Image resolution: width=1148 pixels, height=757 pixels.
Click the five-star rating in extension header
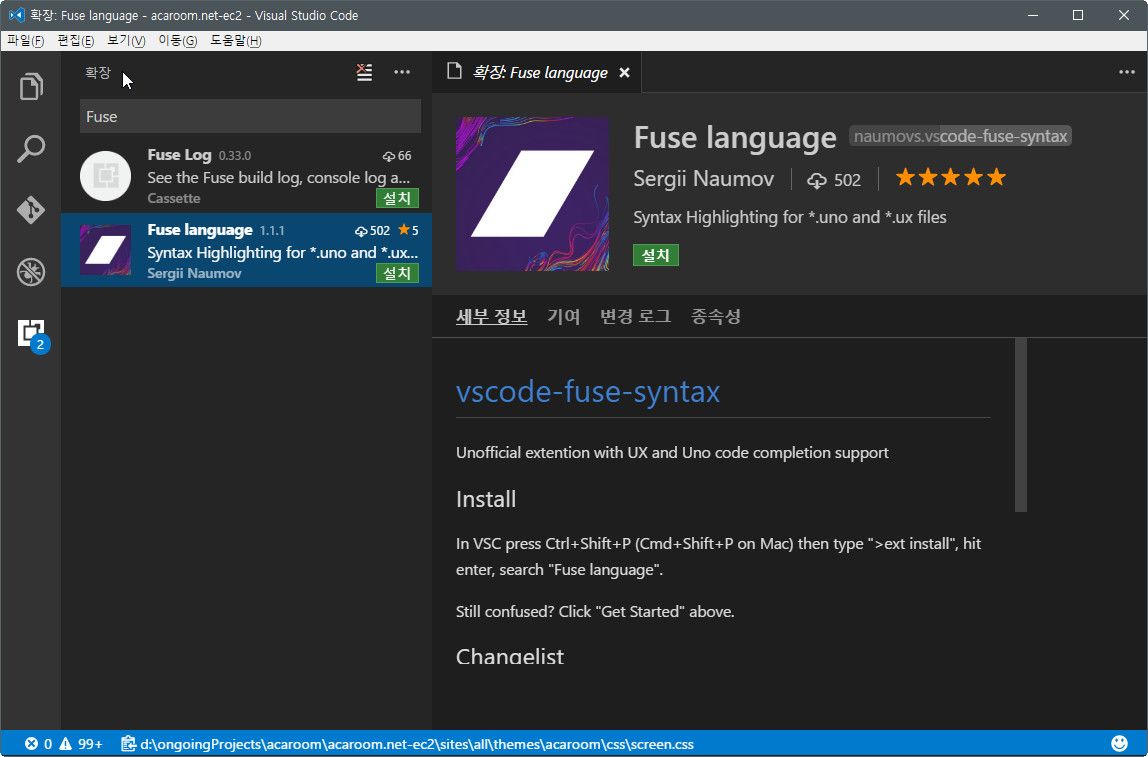point(950,178)
